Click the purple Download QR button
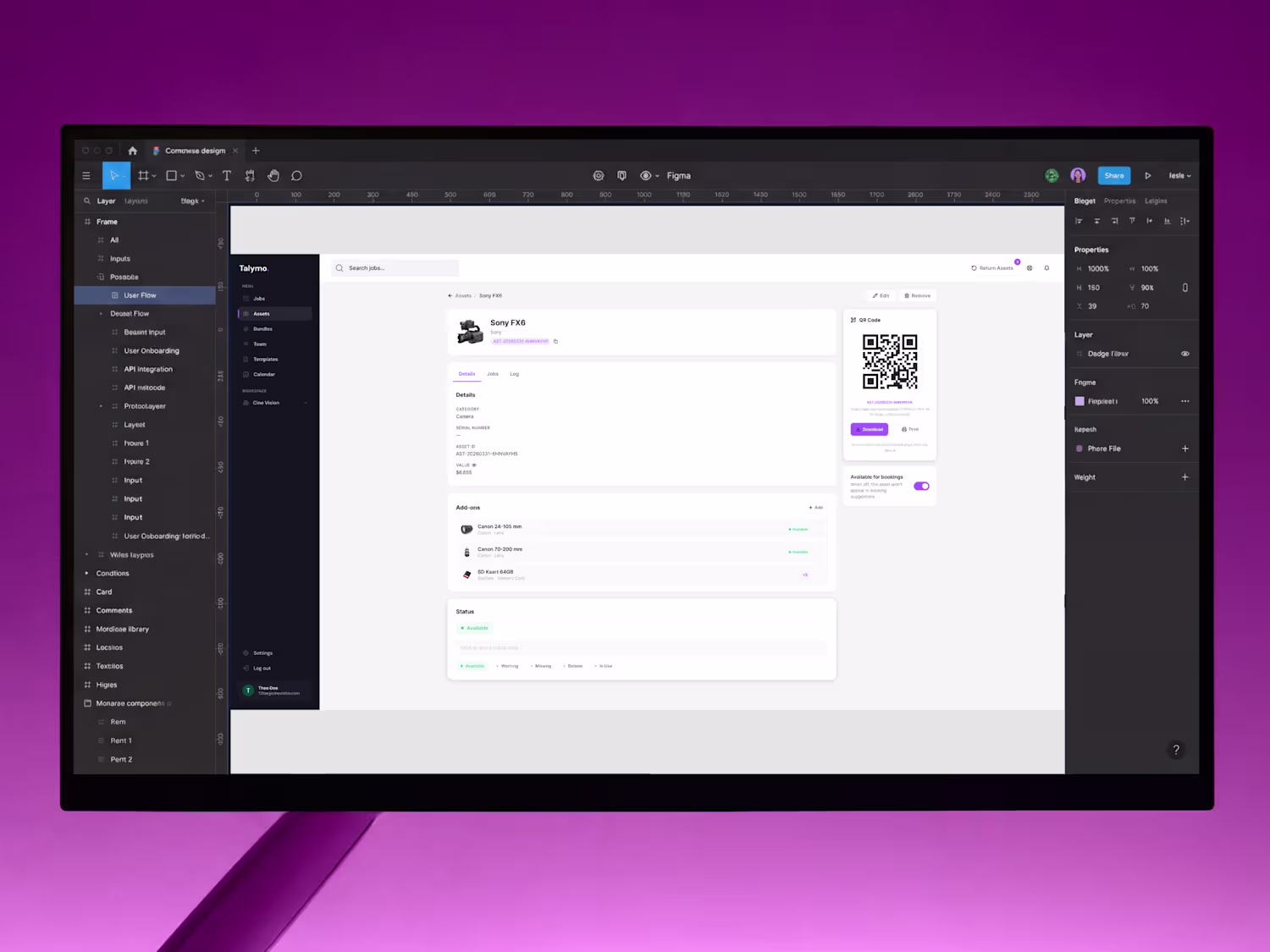Image resolution: width=1270 pixels, height=952 pixels. [x=870, y=429]
